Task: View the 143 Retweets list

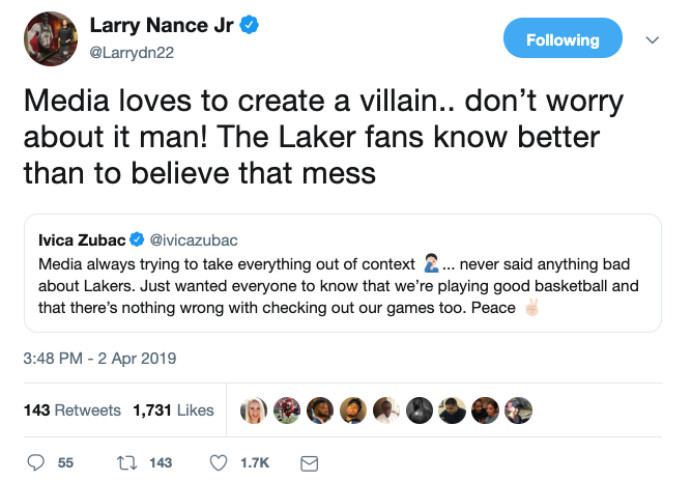Action: 72,410
